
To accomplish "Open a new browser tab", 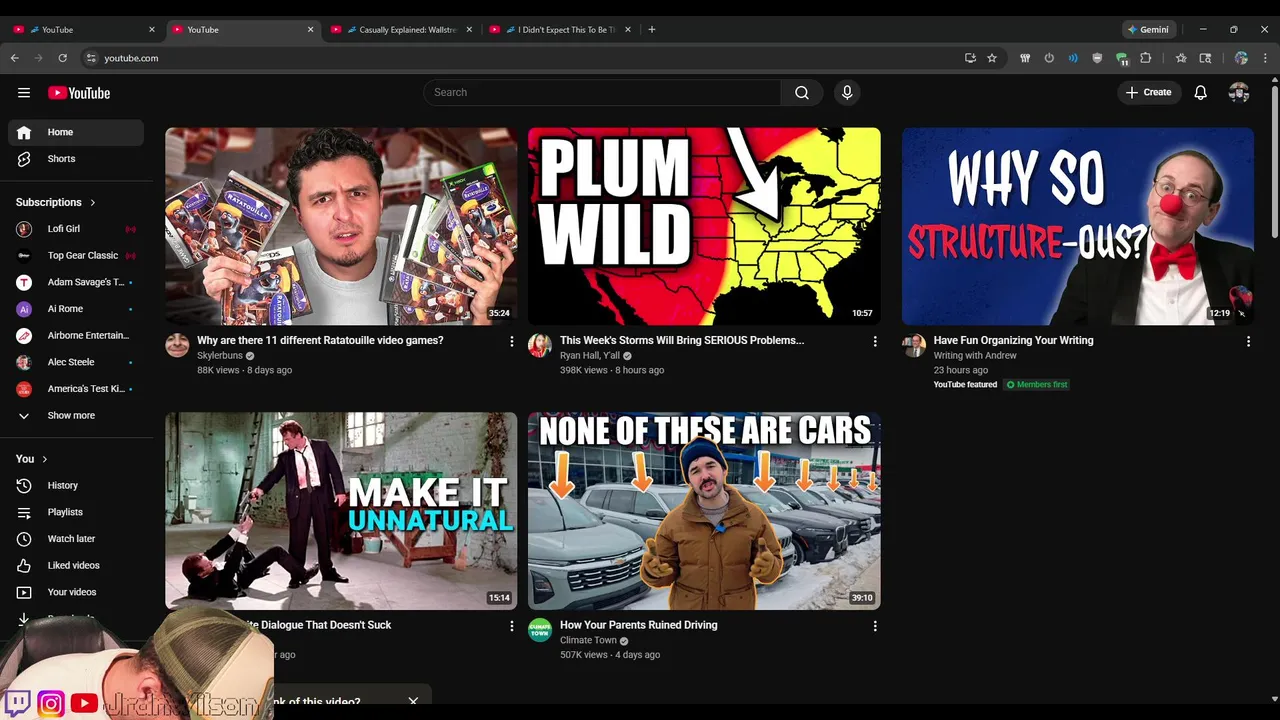I will pos(652,30).
